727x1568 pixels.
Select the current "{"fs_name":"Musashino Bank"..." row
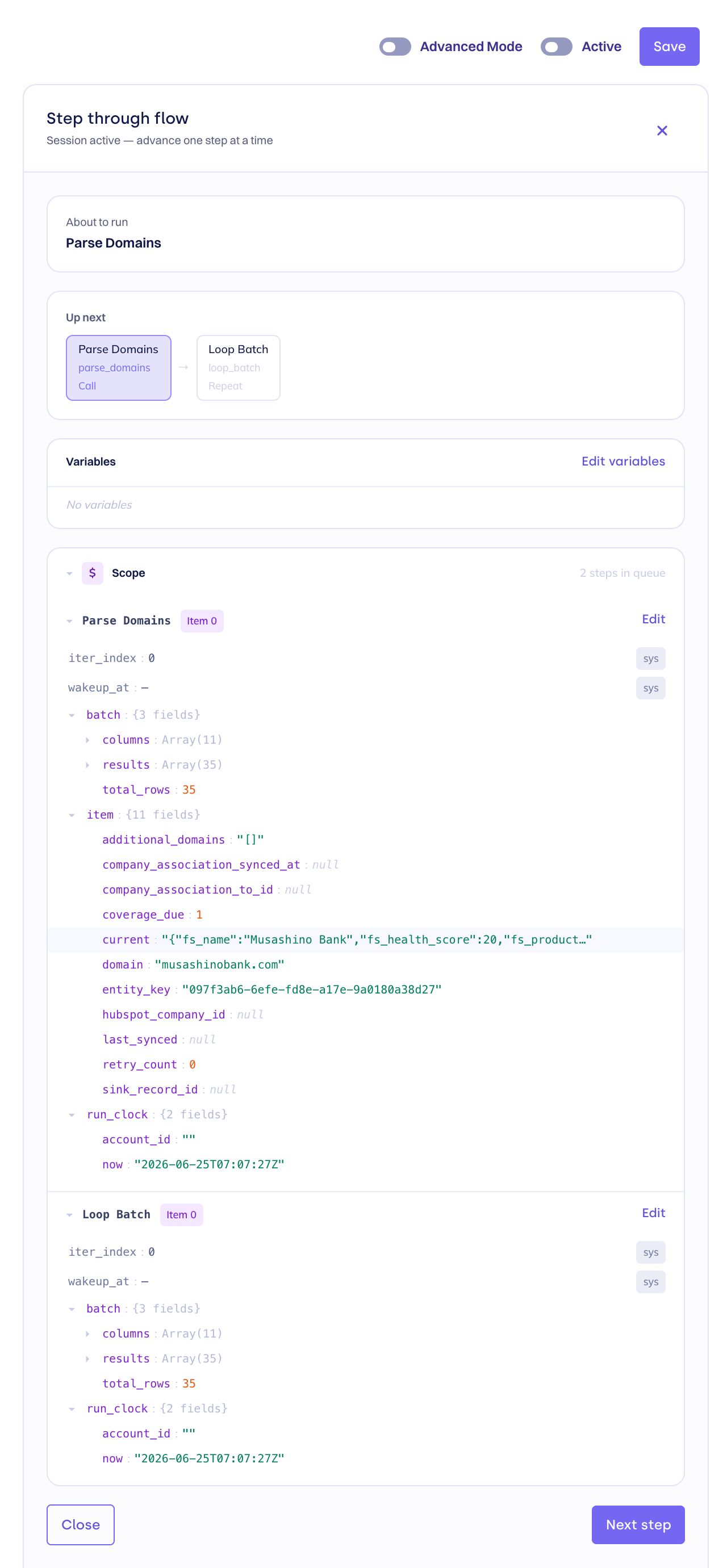pos(365,940)
